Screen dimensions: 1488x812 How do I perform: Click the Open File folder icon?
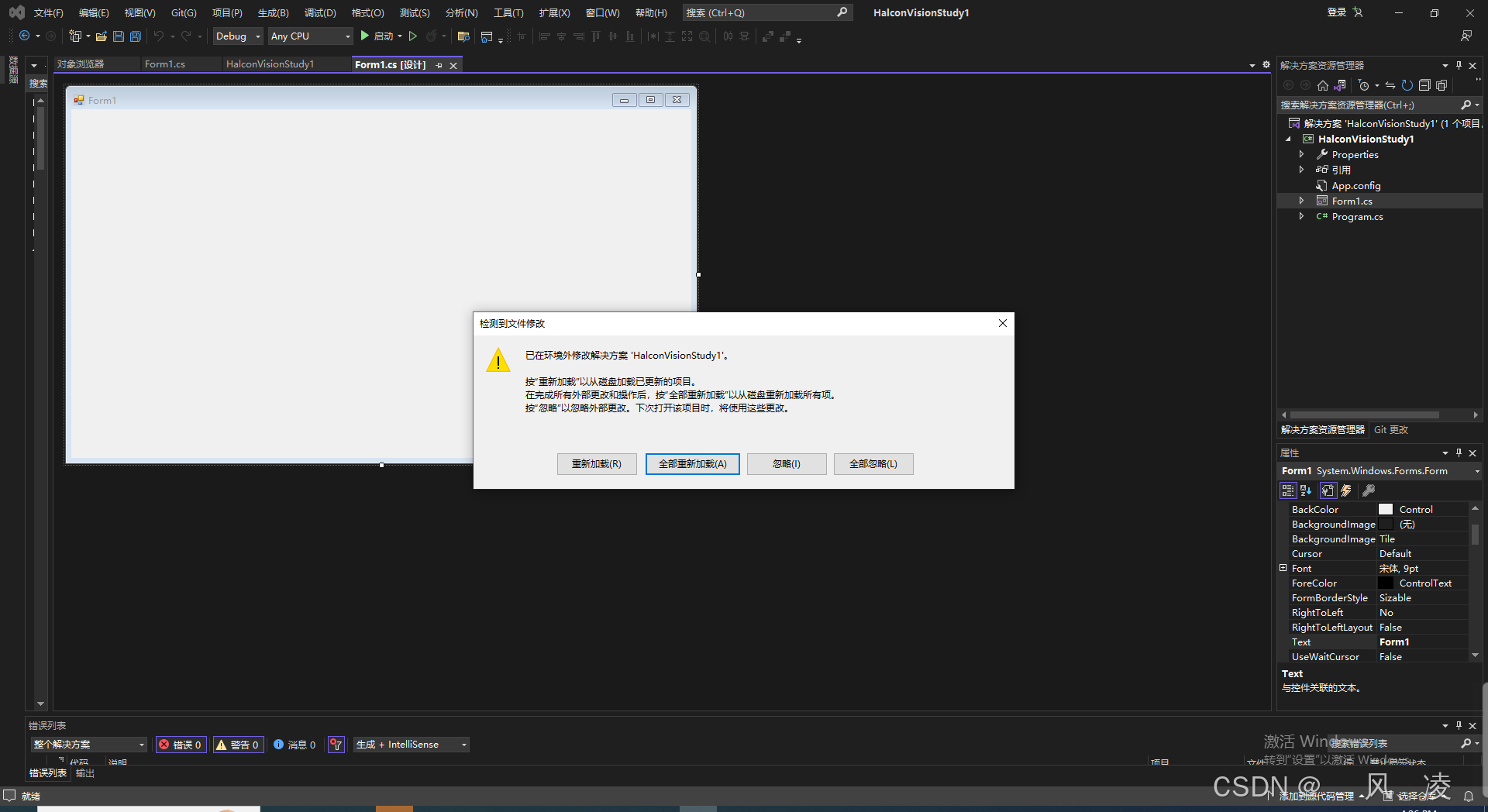101,36
